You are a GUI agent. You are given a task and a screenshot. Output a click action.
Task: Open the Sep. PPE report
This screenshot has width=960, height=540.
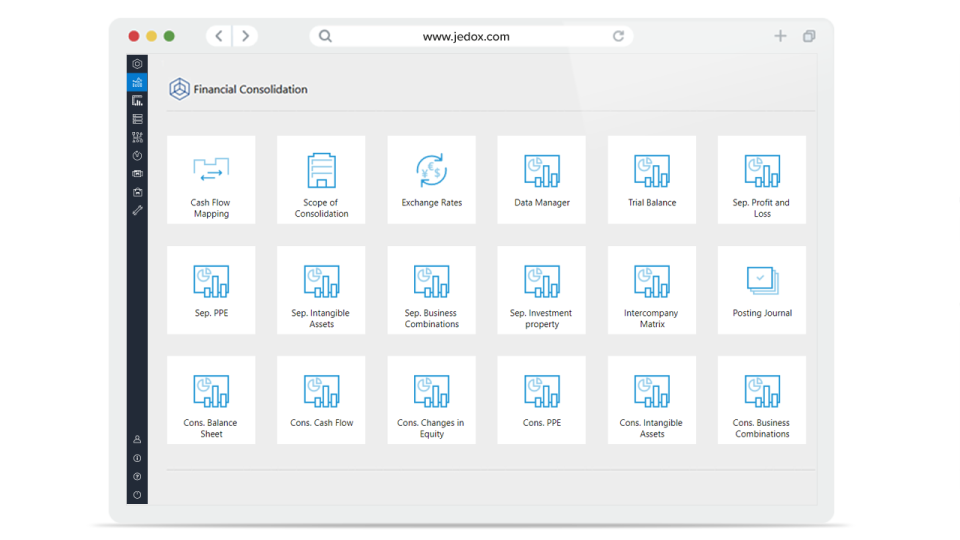(211, 290)
